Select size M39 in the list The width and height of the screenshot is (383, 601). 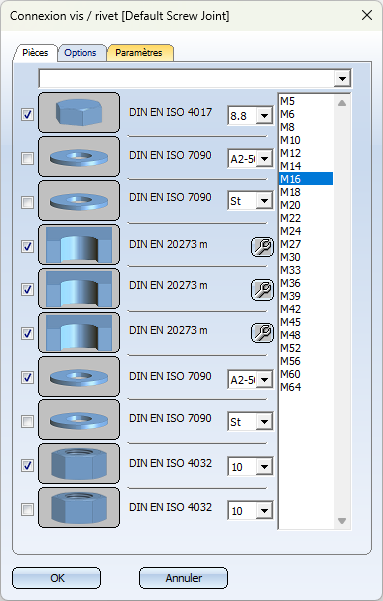(306, 296)
